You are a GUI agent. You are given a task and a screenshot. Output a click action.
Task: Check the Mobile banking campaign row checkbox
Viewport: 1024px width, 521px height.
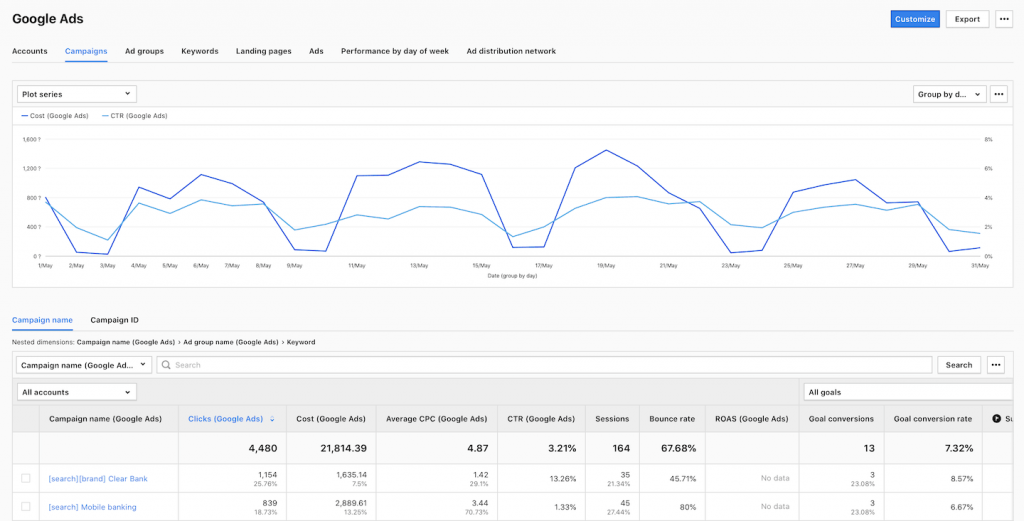[26, 507]
